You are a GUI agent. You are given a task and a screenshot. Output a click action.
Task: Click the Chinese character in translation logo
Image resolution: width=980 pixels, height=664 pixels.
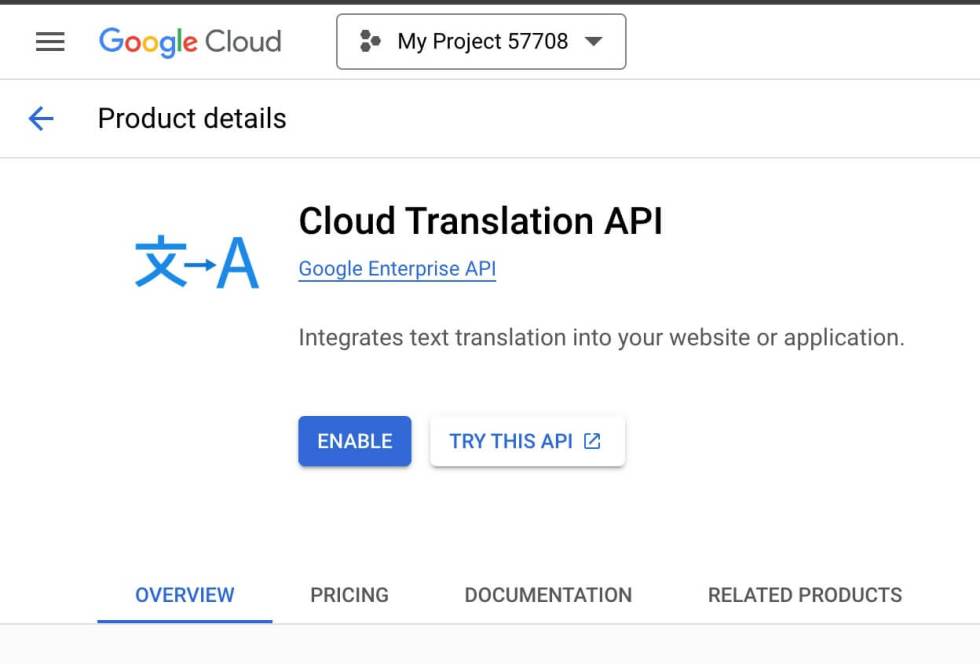(160, 262)
